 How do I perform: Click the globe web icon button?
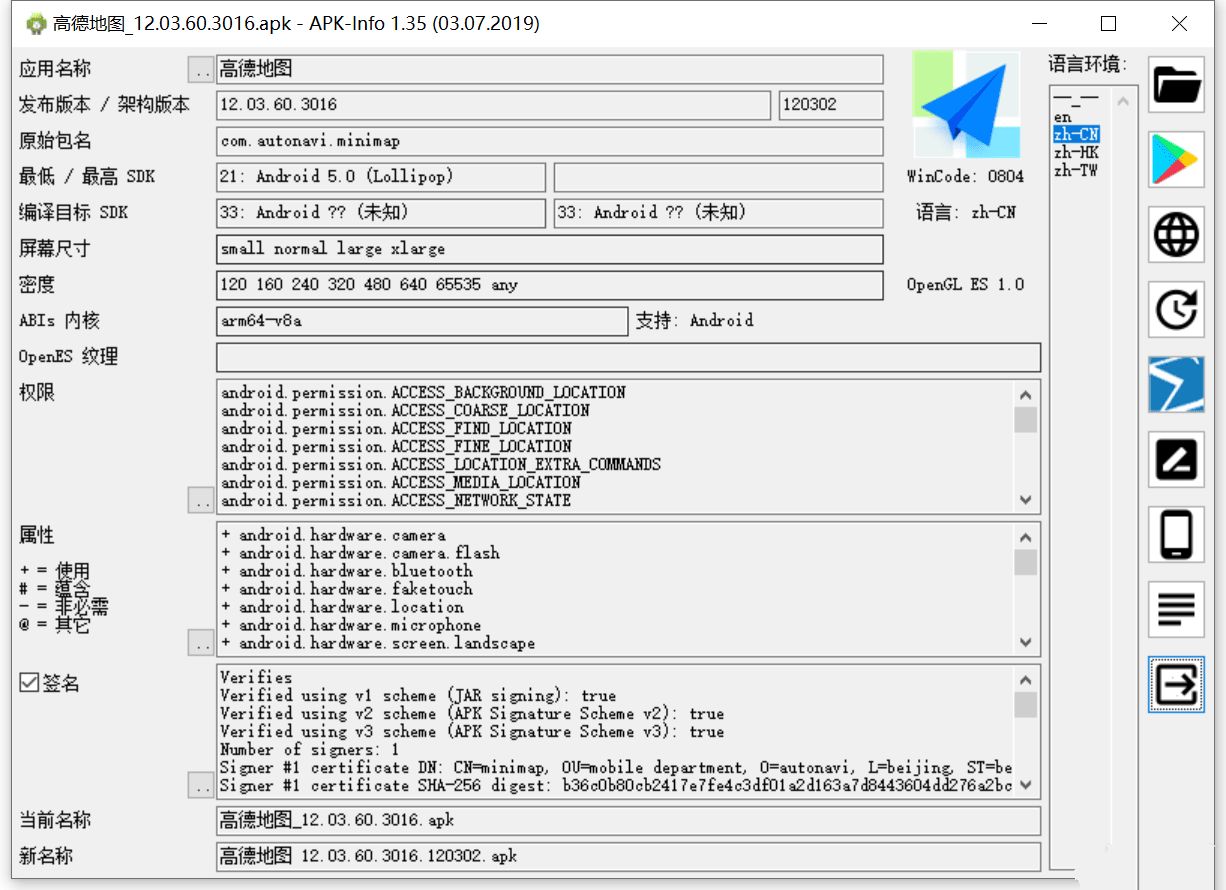(x=1176, y=235)
